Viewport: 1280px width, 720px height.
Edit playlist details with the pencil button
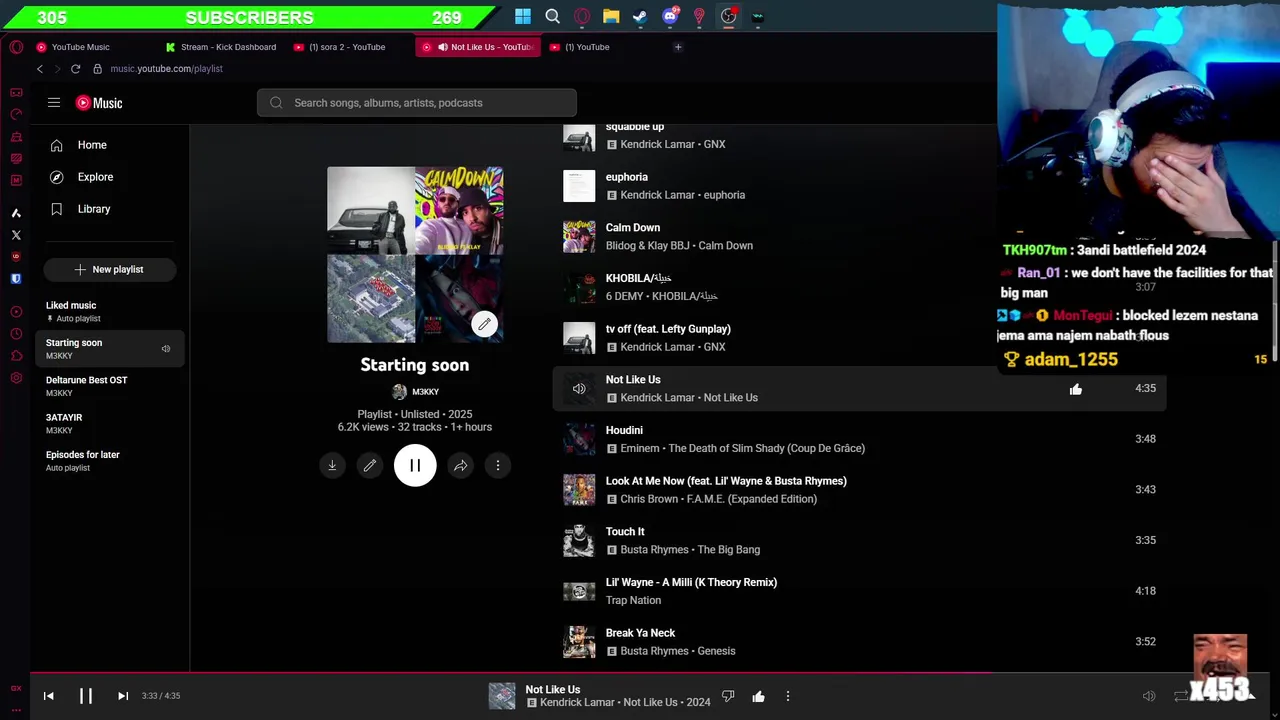(370, 465)
